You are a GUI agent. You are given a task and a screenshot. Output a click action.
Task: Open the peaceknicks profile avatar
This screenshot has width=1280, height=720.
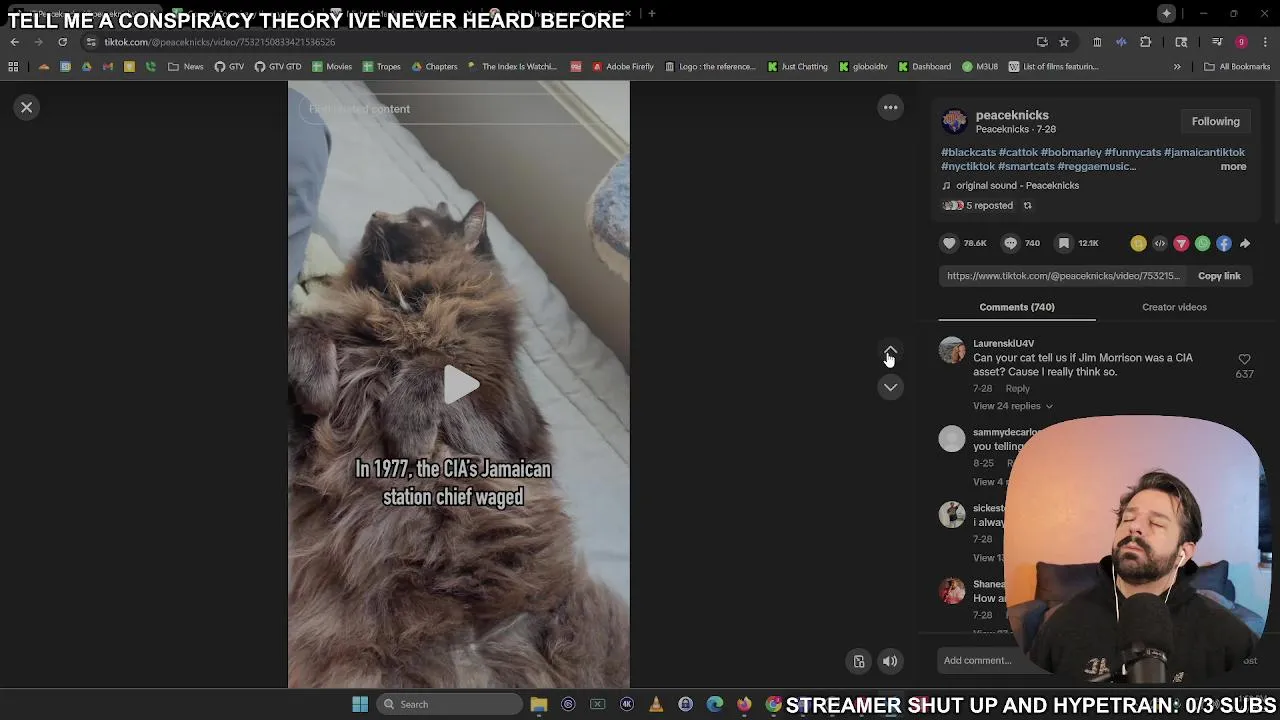point(955,122)
